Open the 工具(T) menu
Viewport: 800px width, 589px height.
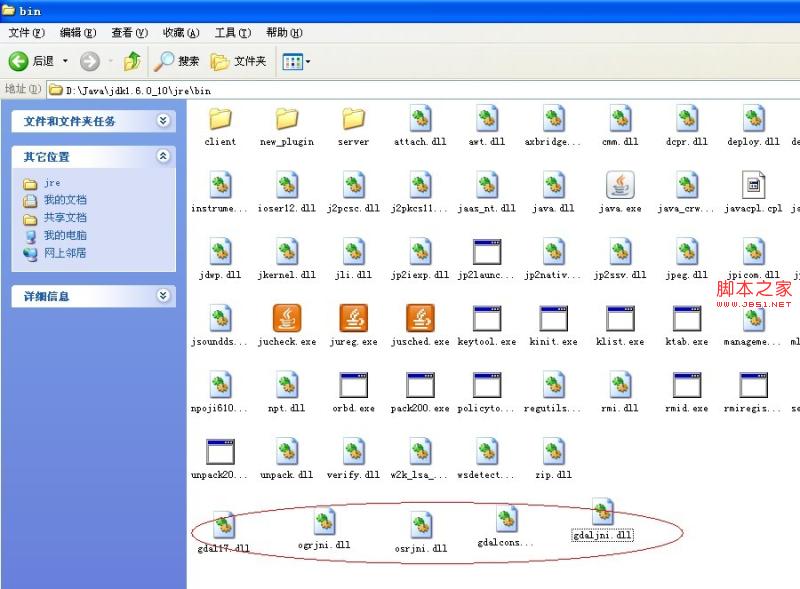tap(233, 33)
